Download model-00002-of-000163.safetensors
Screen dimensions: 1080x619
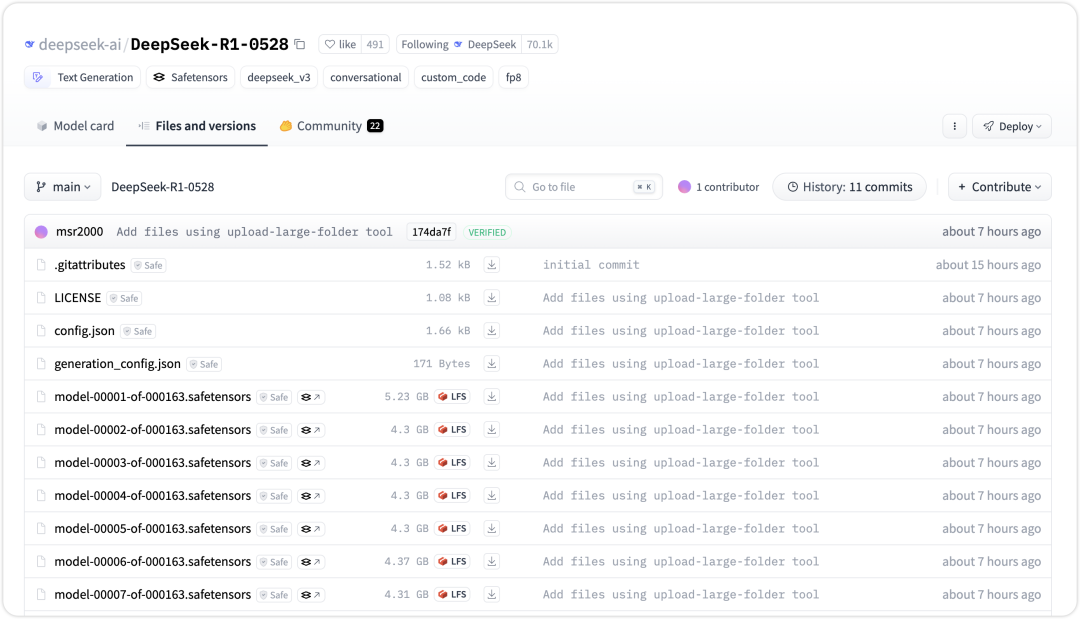coord(492,430)
